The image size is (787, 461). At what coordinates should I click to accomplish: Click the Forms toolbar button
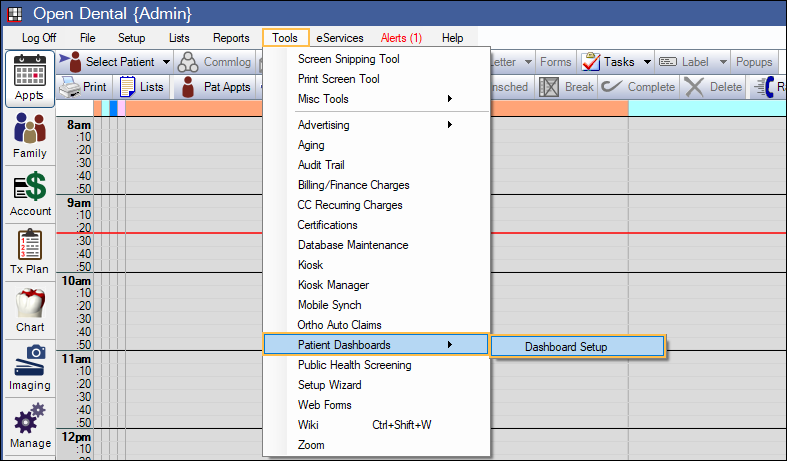tap(556, 62)
